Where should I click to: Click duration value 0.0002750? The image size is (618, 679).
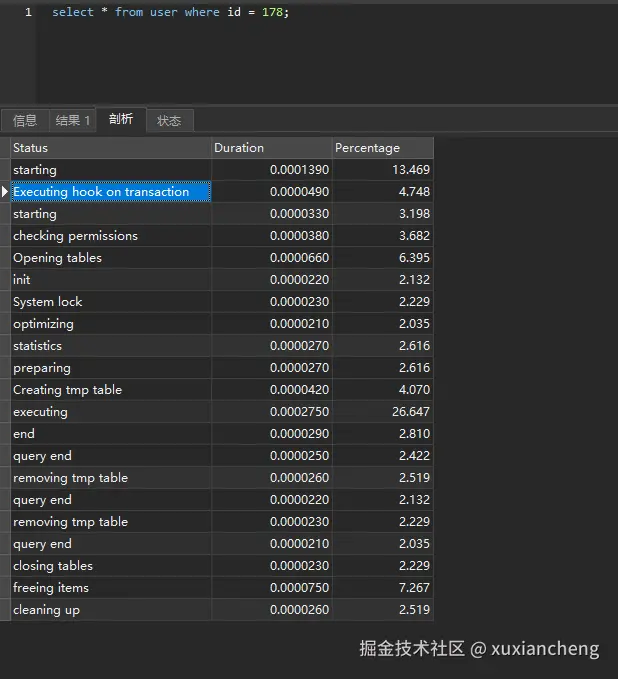coord(299,412)
